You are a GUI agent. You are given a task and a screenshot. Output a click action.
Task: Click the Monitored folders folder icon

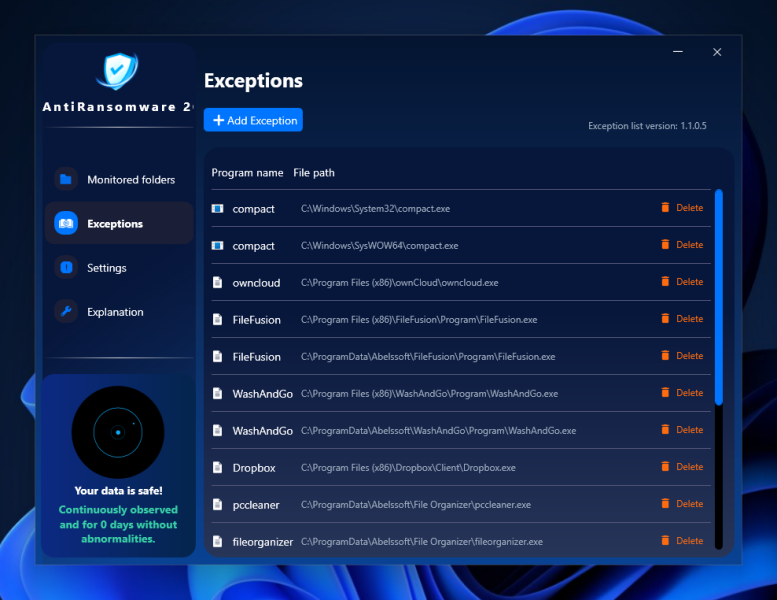(66, 179)
